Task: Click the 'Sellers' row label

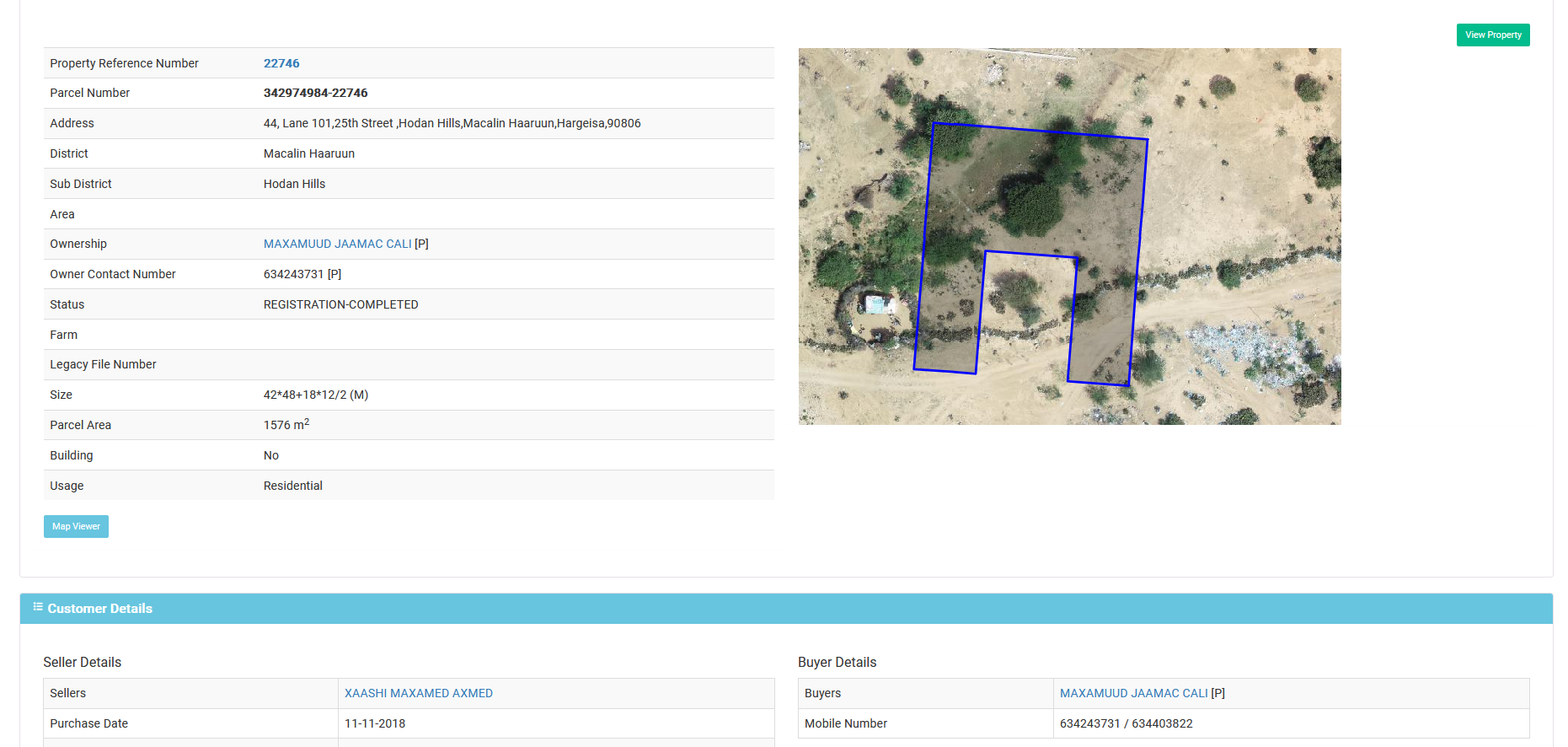Action: 68,693
